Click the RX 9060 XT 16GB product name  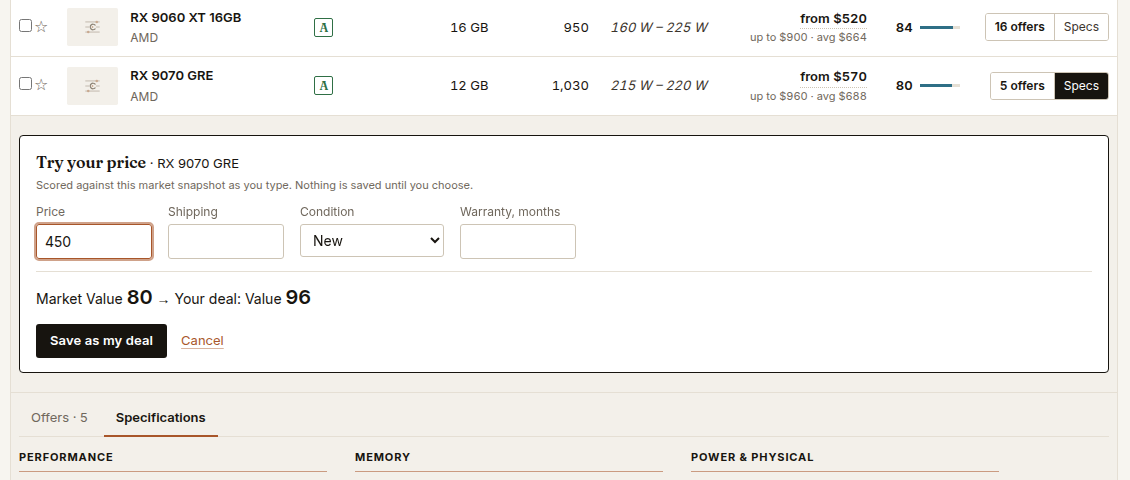coord(186,18)
